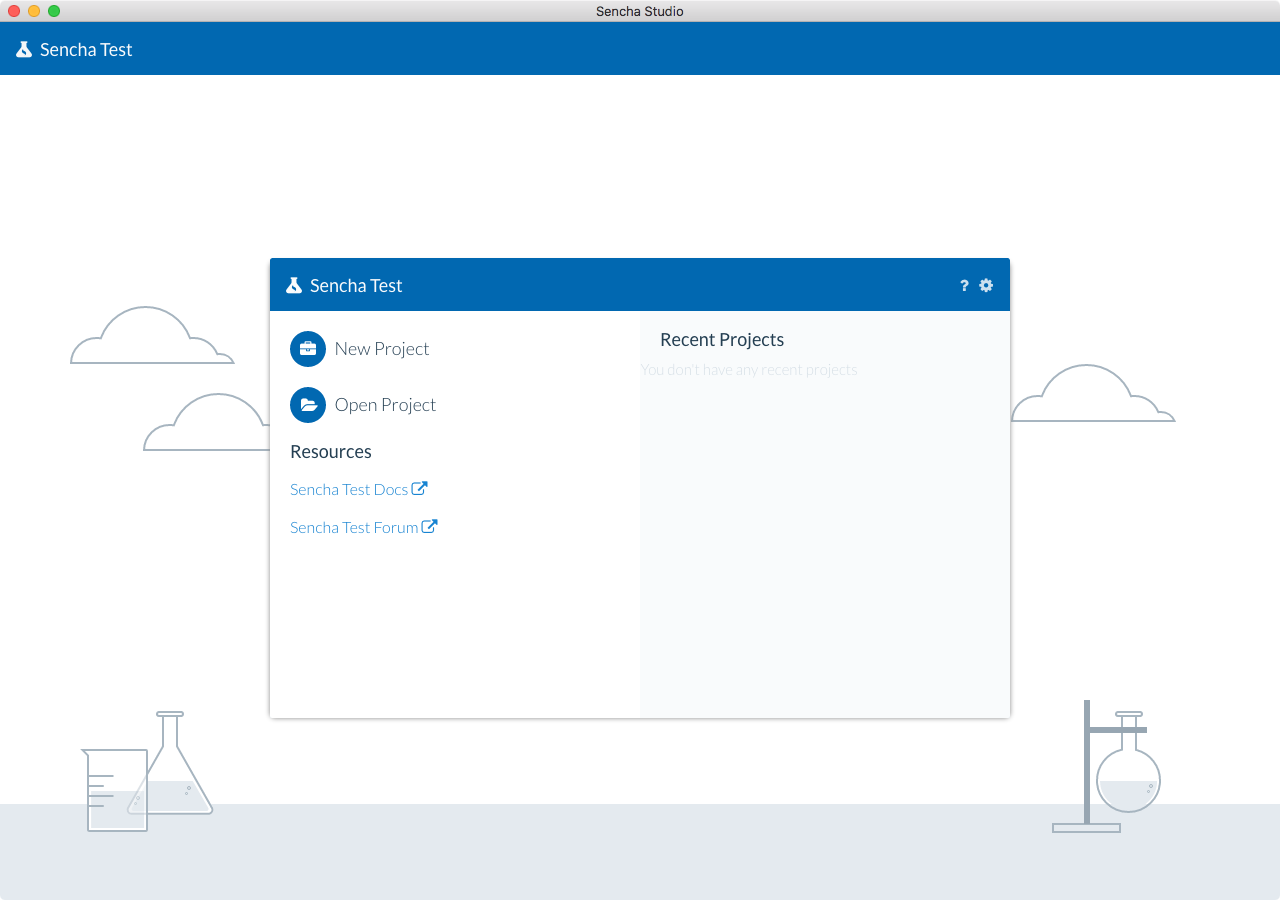Screen dimensions: 1280x900
Task: Click external link icon beside Sencha Test Docs
Action: (420, 489)
